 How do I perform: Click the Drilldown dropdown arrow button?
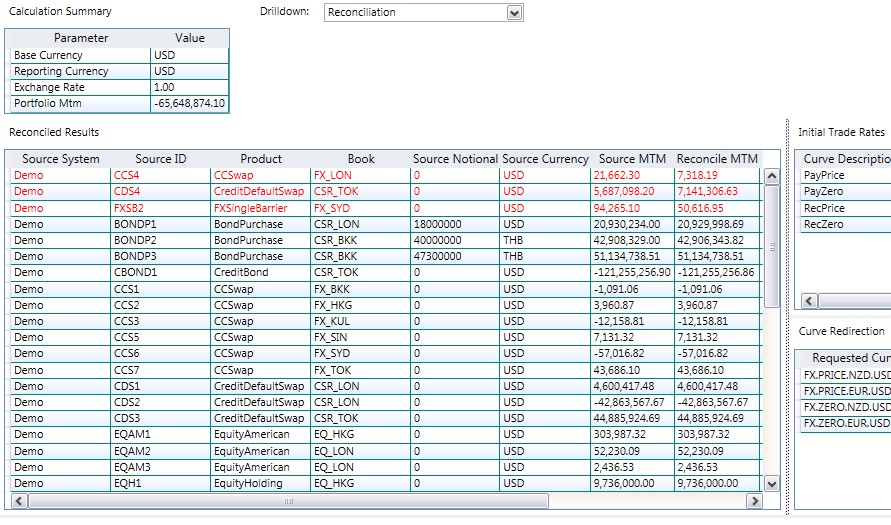click(514, 12)
